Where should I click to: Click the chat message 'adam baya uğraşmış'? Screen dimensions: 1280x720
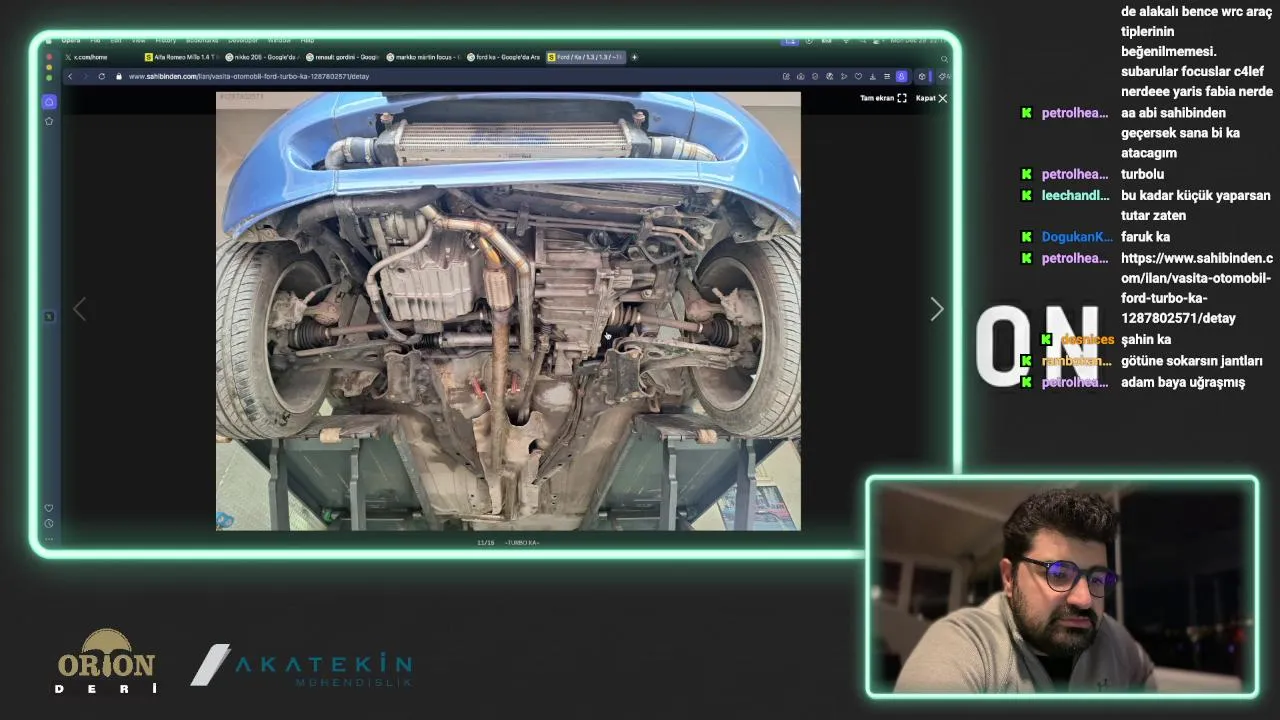pos(1182,382)
